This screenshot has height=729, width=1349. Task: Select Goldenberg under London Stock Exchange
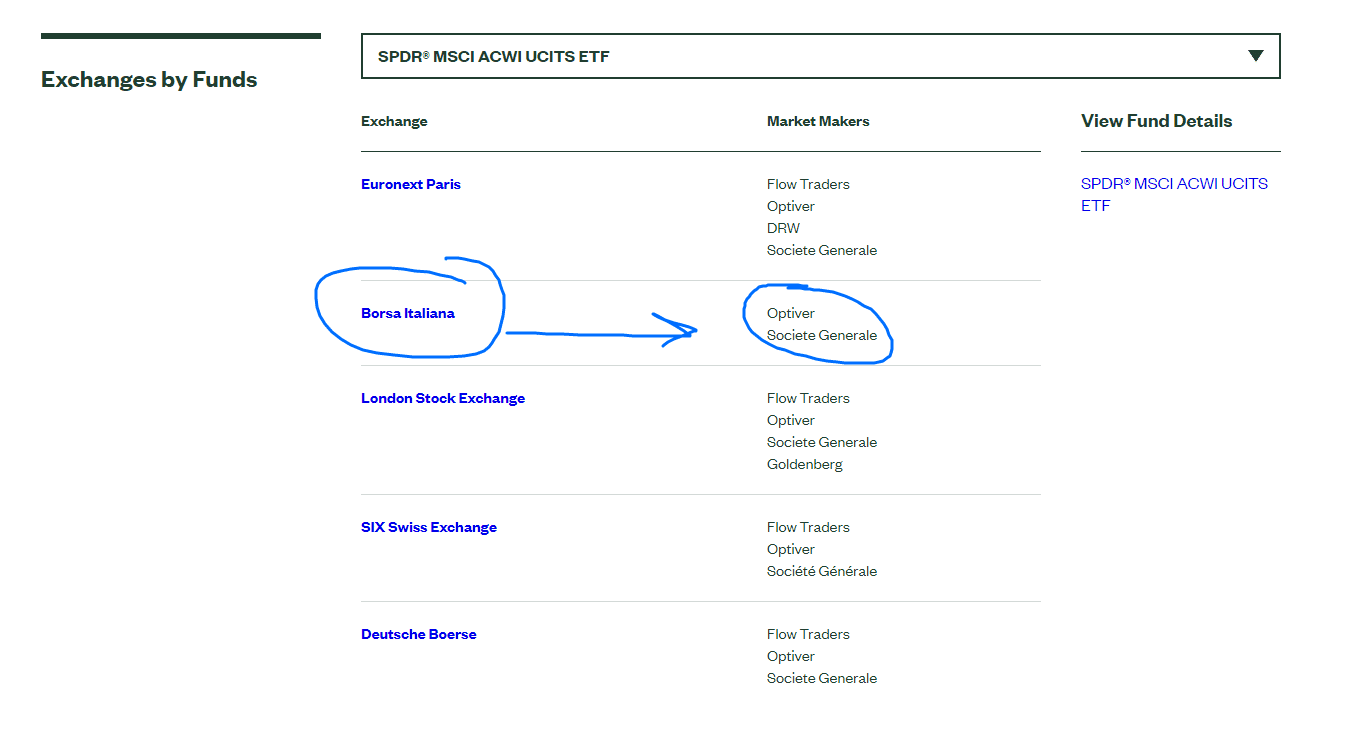805,464
